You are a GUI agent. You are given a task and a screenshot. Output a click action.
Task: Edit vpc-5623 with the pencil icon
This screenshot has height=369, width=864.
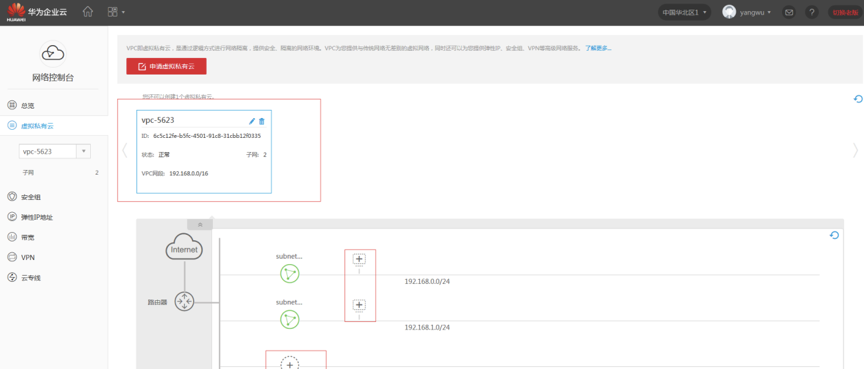coord(252,121)
